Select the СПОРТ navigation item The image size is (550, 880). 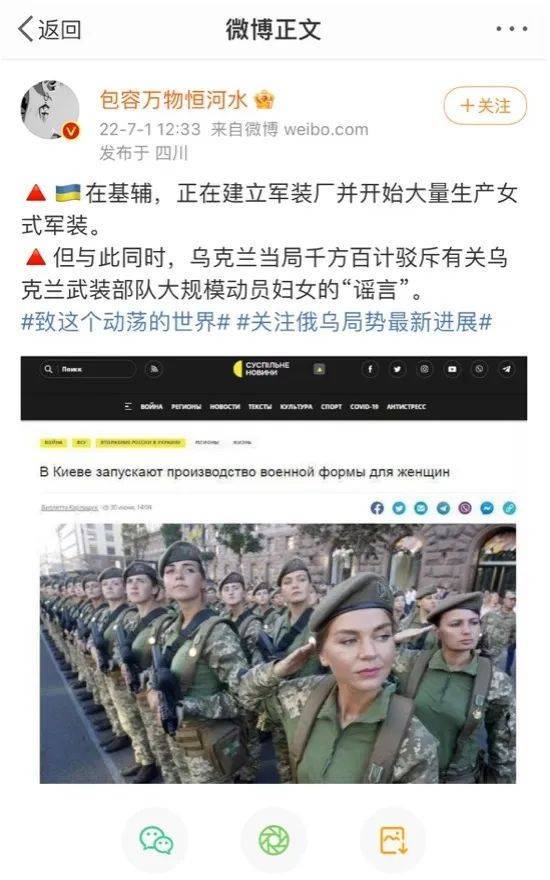[331, 406]
